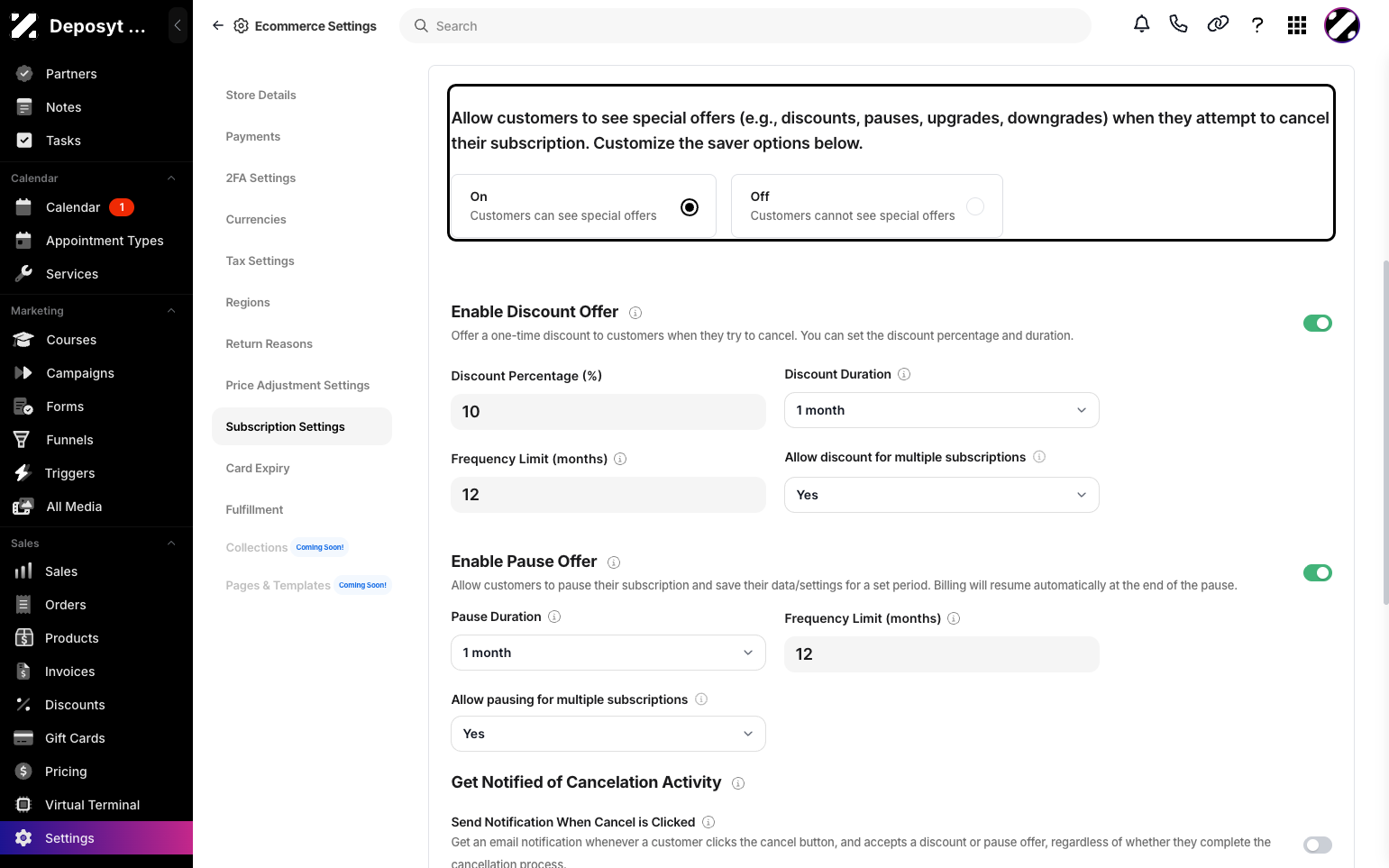Open notifications bell icon
Viewport: 1389px width, 868px height.
click(x=1141, y=24)
